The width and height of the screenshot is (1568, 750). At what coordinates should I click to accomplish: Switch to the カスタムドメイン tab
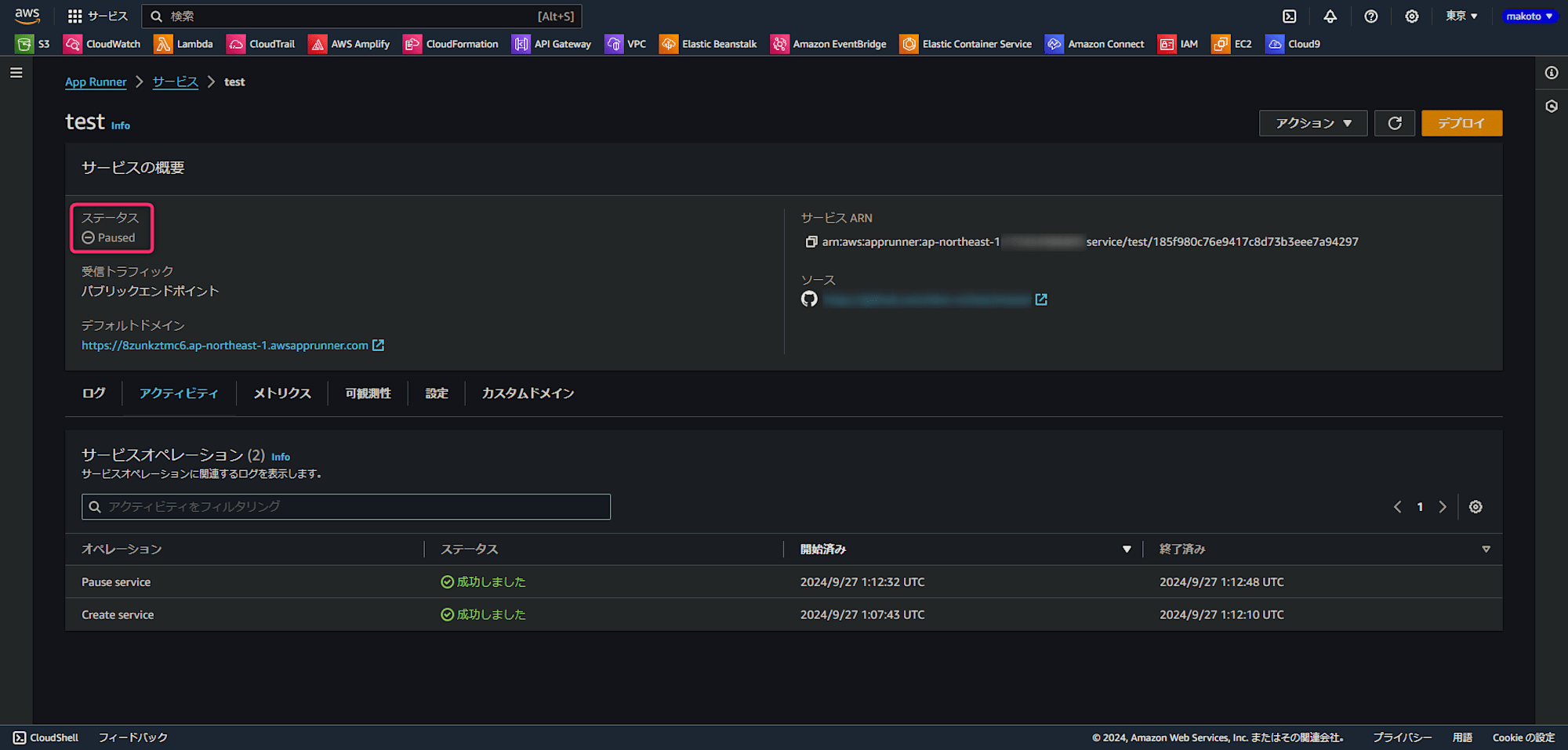(x=528, y=393)
